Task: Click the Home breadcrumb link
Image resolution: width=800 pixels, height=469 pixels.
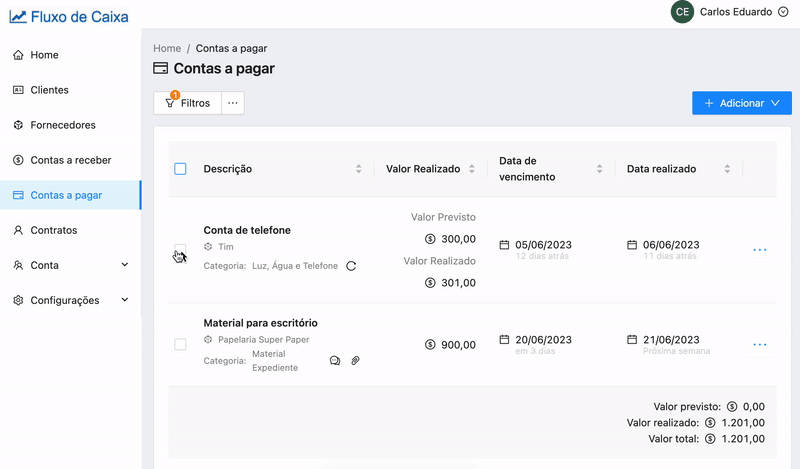Action: tap(167, 48)
